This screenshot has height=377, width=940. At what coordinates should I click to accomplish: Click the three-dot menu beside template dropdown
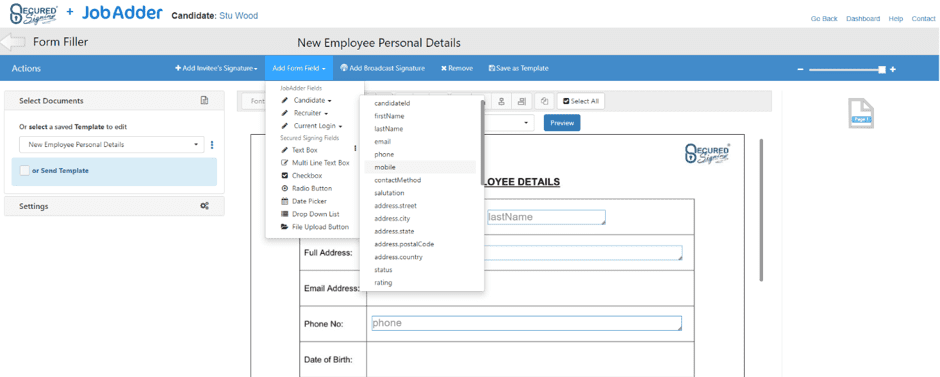click(x=212, y=145)
